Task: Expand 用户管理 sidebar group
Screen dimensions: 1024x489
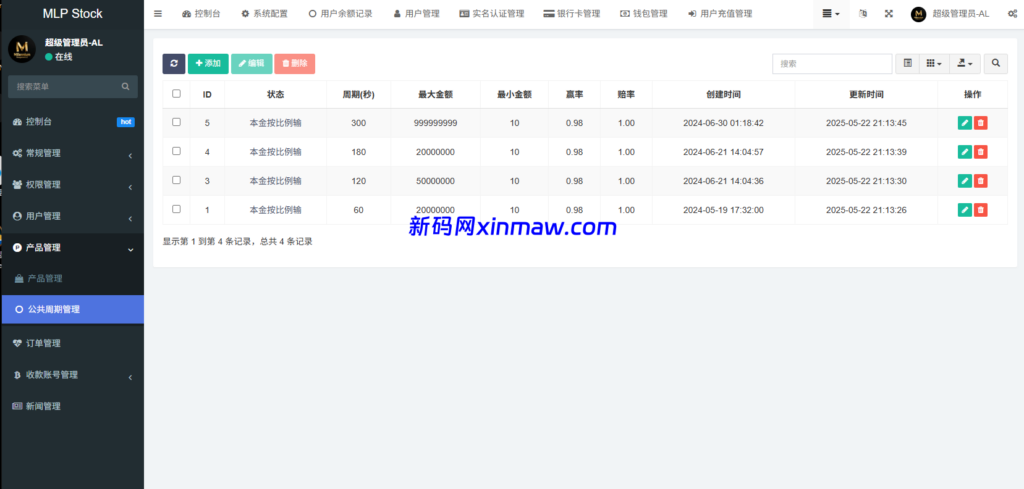Action: [x=72, y=216]
